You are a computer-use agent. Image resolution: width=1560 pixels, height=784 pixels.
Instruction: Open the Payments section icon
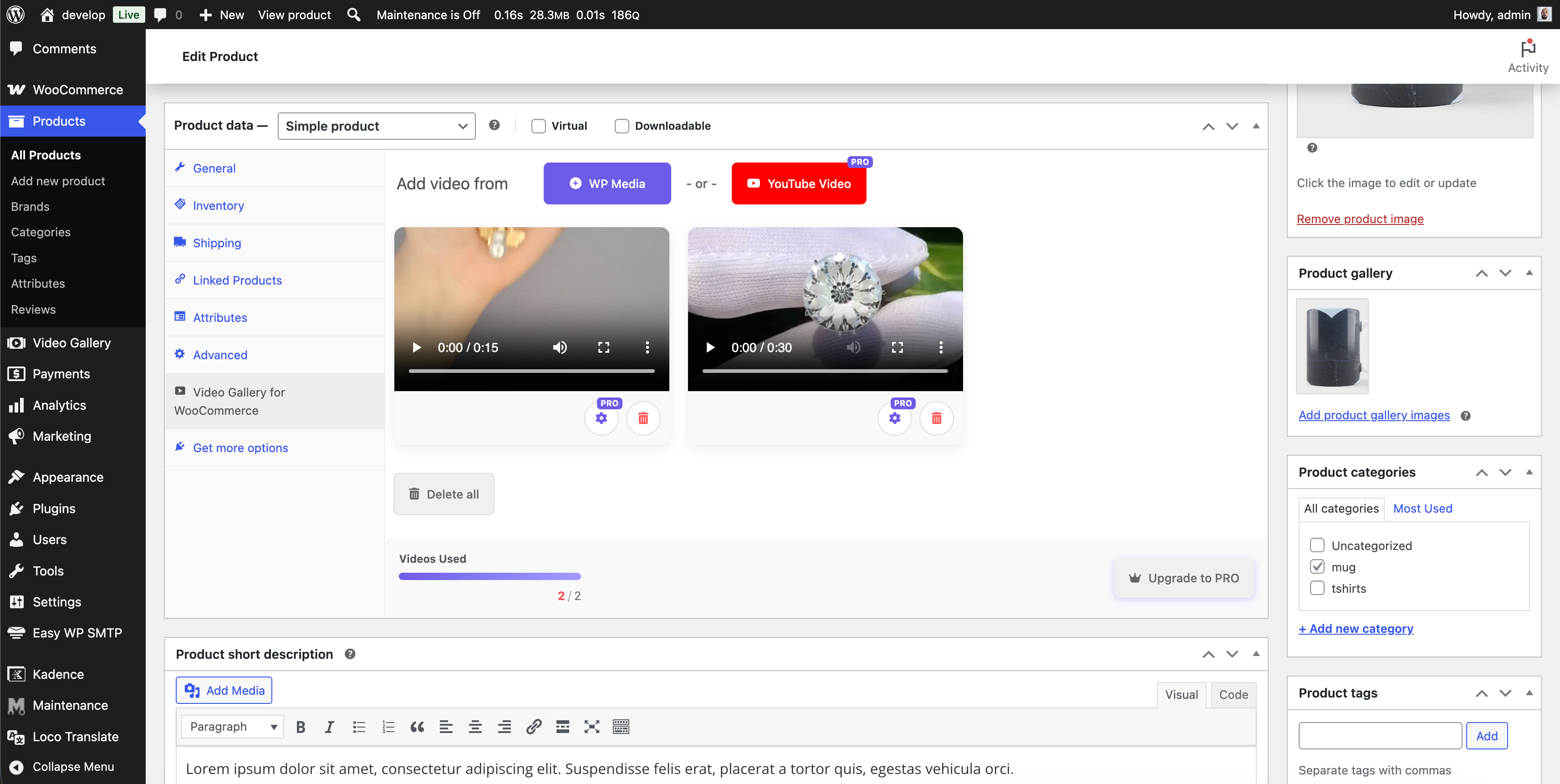(16, 373)
